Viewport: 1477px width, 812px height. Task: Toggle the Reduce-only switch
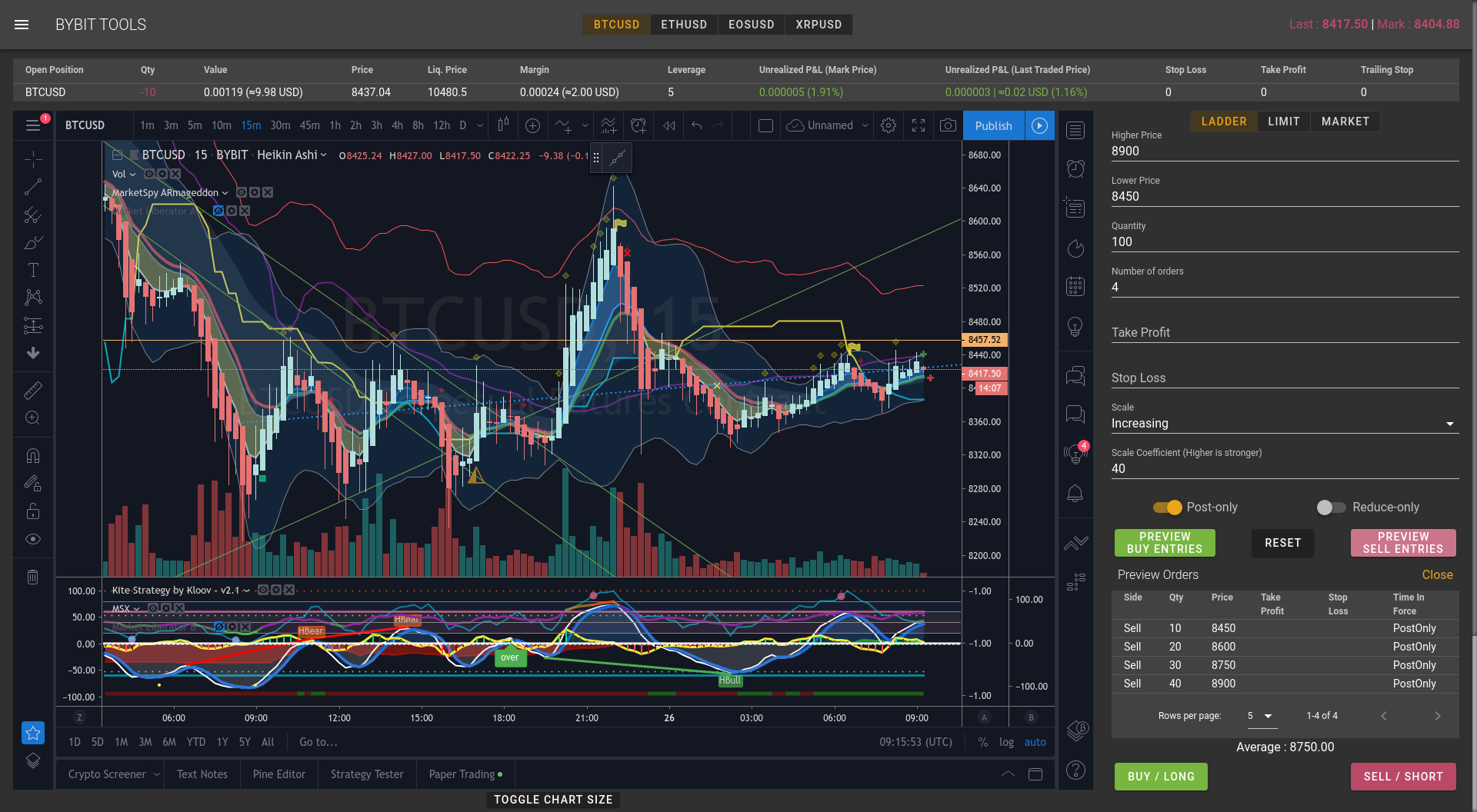point(1331,507)
